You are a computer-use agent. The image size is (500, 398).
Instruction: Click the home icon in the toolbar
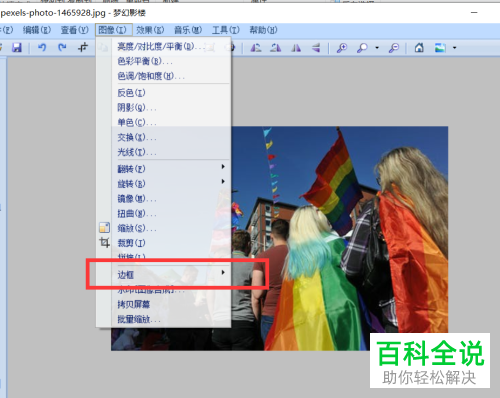pos(419,48)
